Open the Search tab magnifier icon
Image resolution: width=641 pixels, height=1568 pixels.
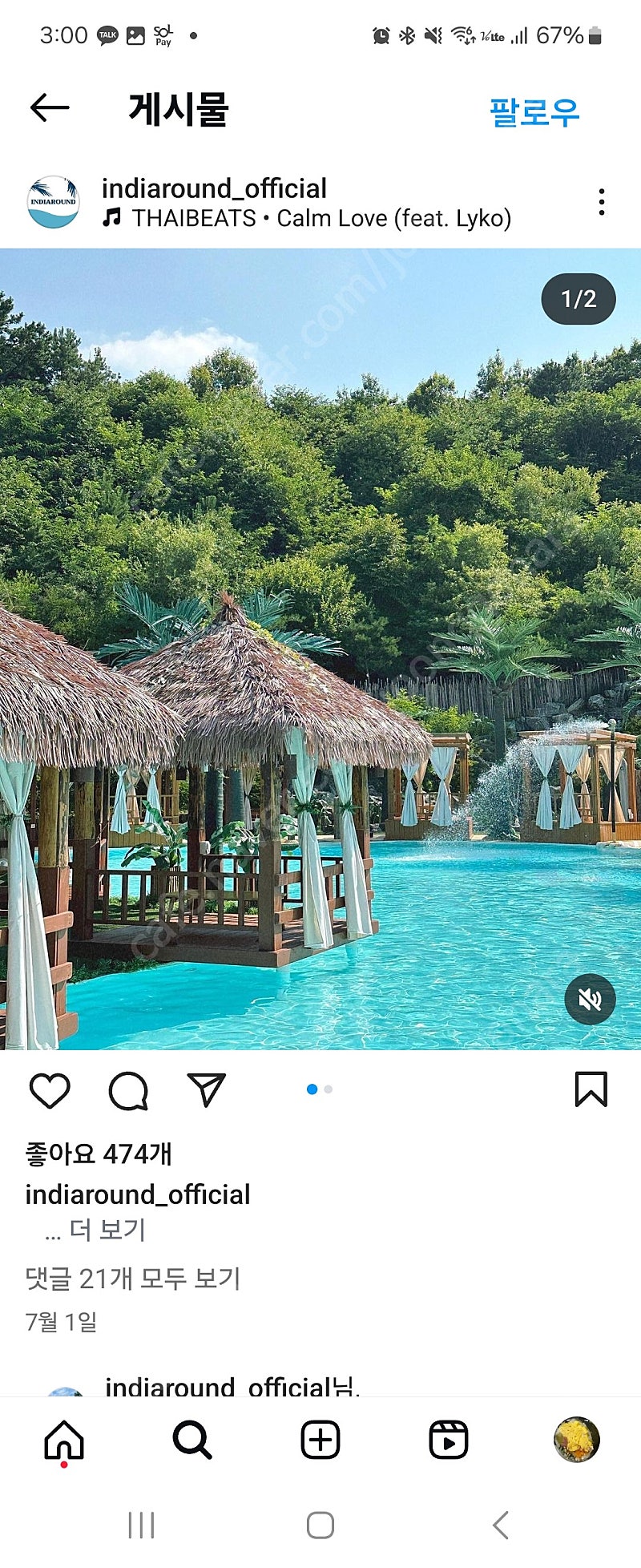(192, 1440)
